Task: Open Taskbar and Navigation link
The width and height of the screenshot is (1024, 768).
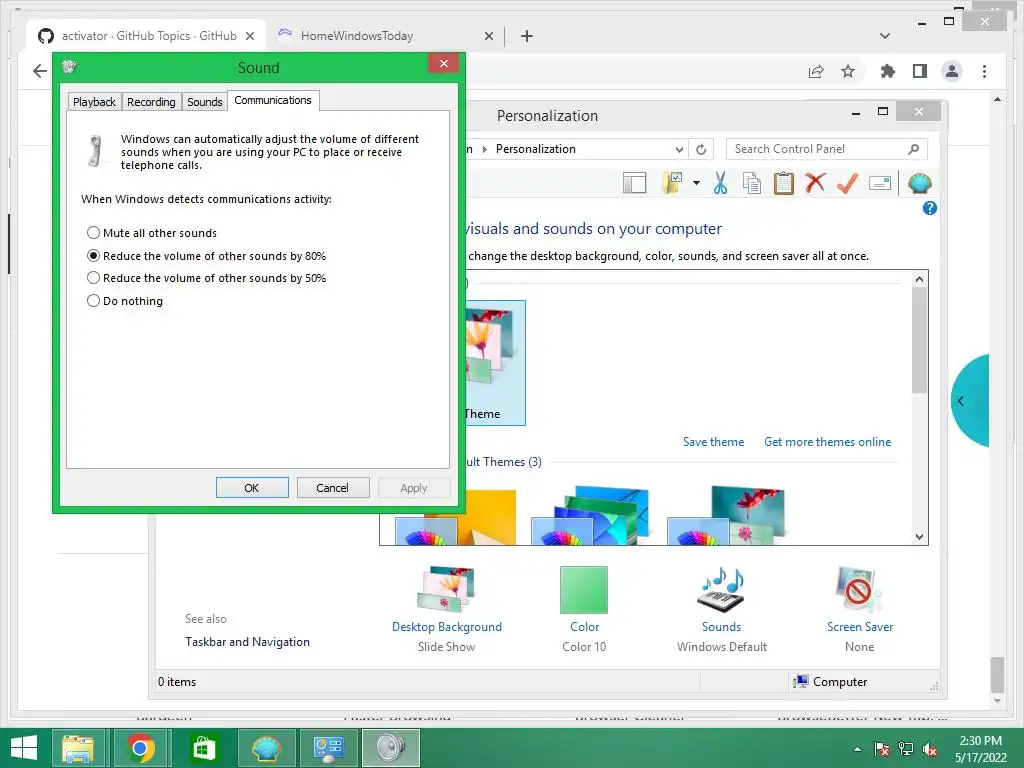Action: [247, 642]
